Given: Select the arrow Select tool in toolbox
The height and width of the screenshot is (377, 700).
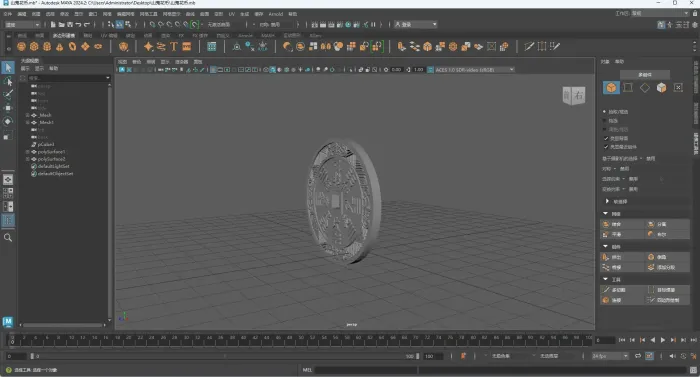Looking at the screenshot, I should coord(8,67).
